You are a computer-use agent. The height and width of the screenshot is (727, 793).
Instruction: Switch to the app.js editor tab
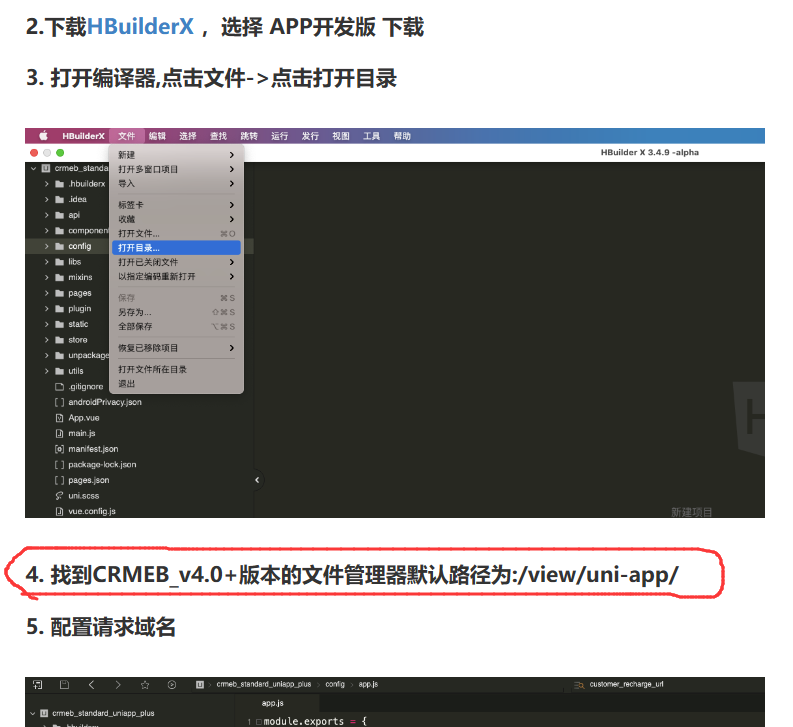[x=273, y=703]
